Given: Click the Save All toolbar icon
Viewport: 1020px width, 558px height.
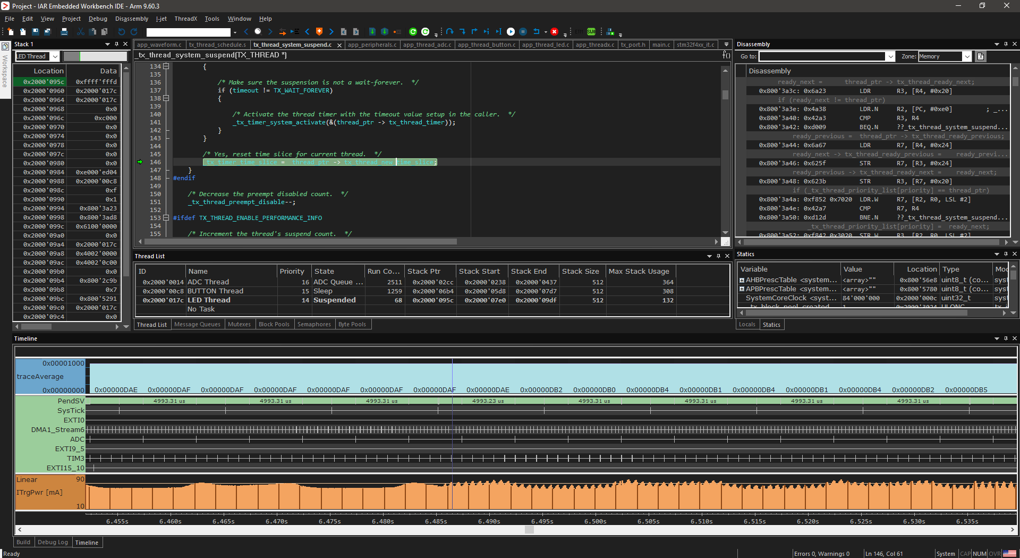Looking at the screenshot, I should [47, 31].
